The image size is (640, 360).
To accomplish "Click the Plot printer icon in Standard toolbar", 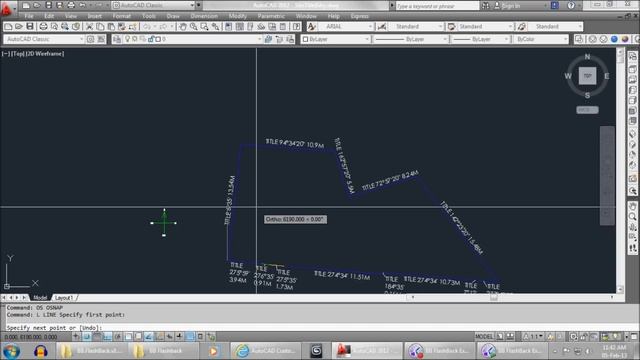I will [x=43, y=27].
